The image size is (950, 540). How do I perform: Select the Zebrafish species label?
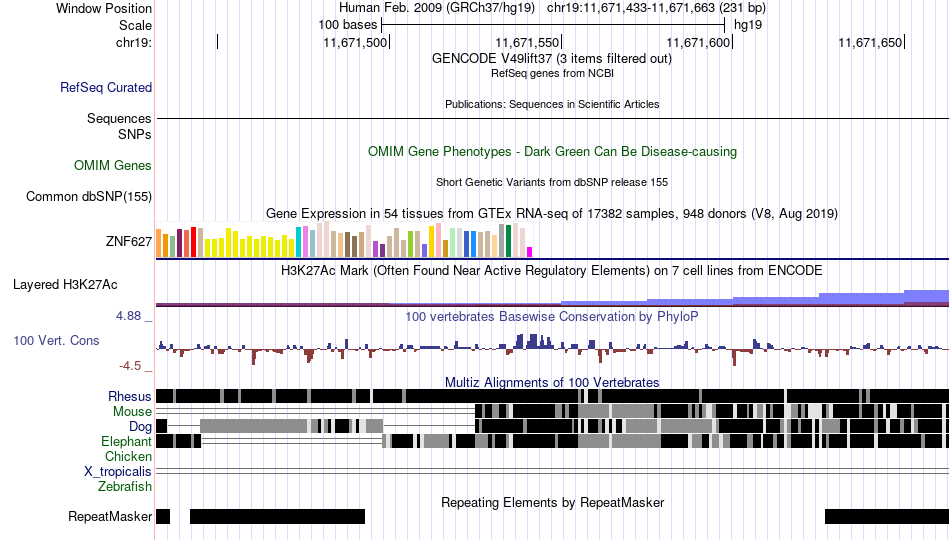(125, 487)
